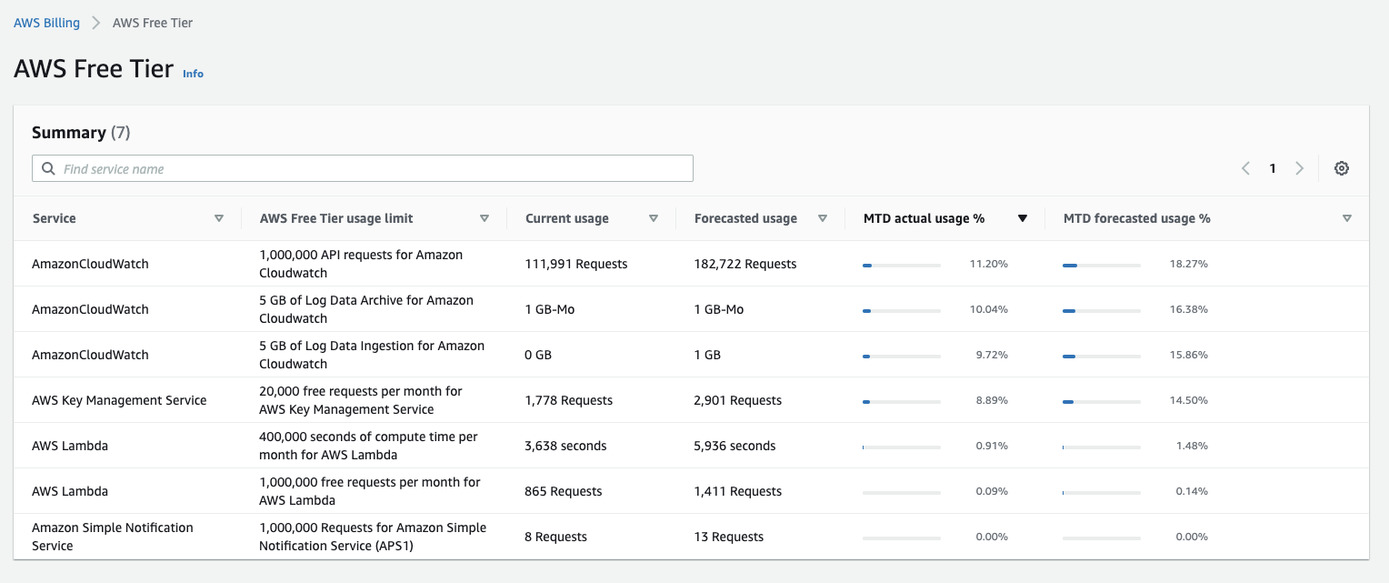Open Info link beside AWS Free Tier

pyautogui.click(x=193, y=73)
